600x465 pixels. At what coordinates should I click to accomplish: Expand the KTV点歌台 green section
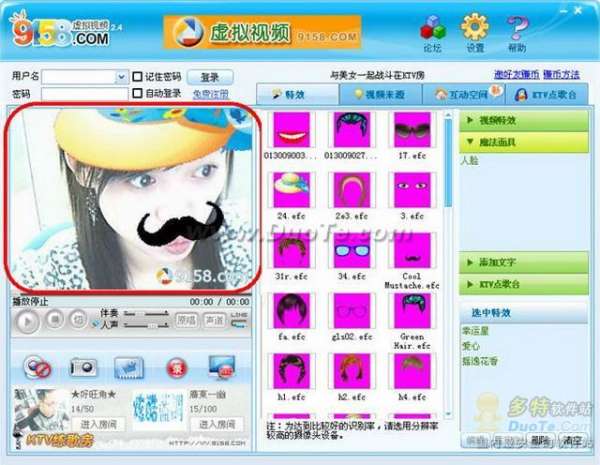(x=523, y=284)
